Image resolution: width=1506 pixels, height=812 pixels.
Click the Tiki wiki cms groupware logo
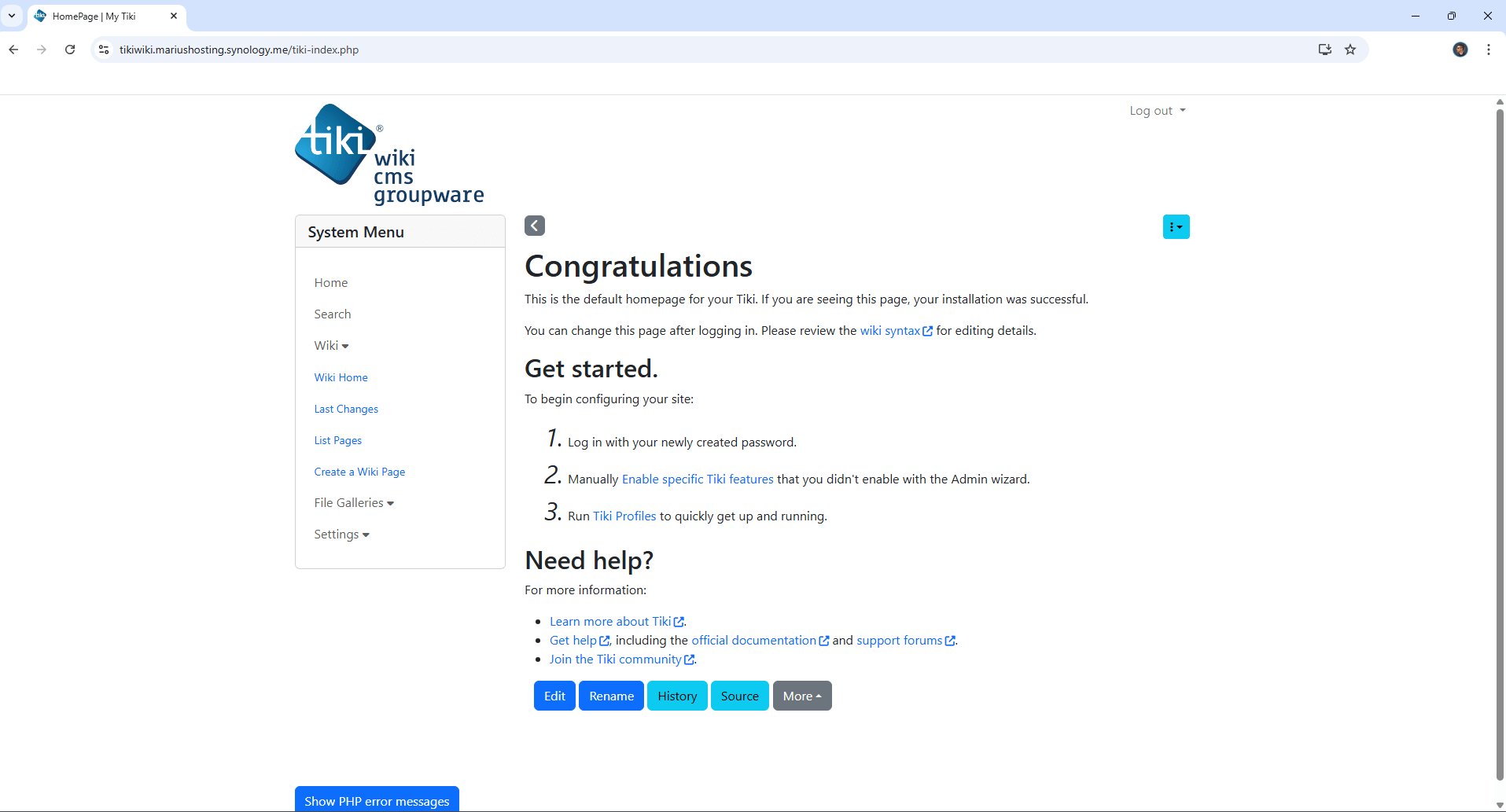coord(388,154)
